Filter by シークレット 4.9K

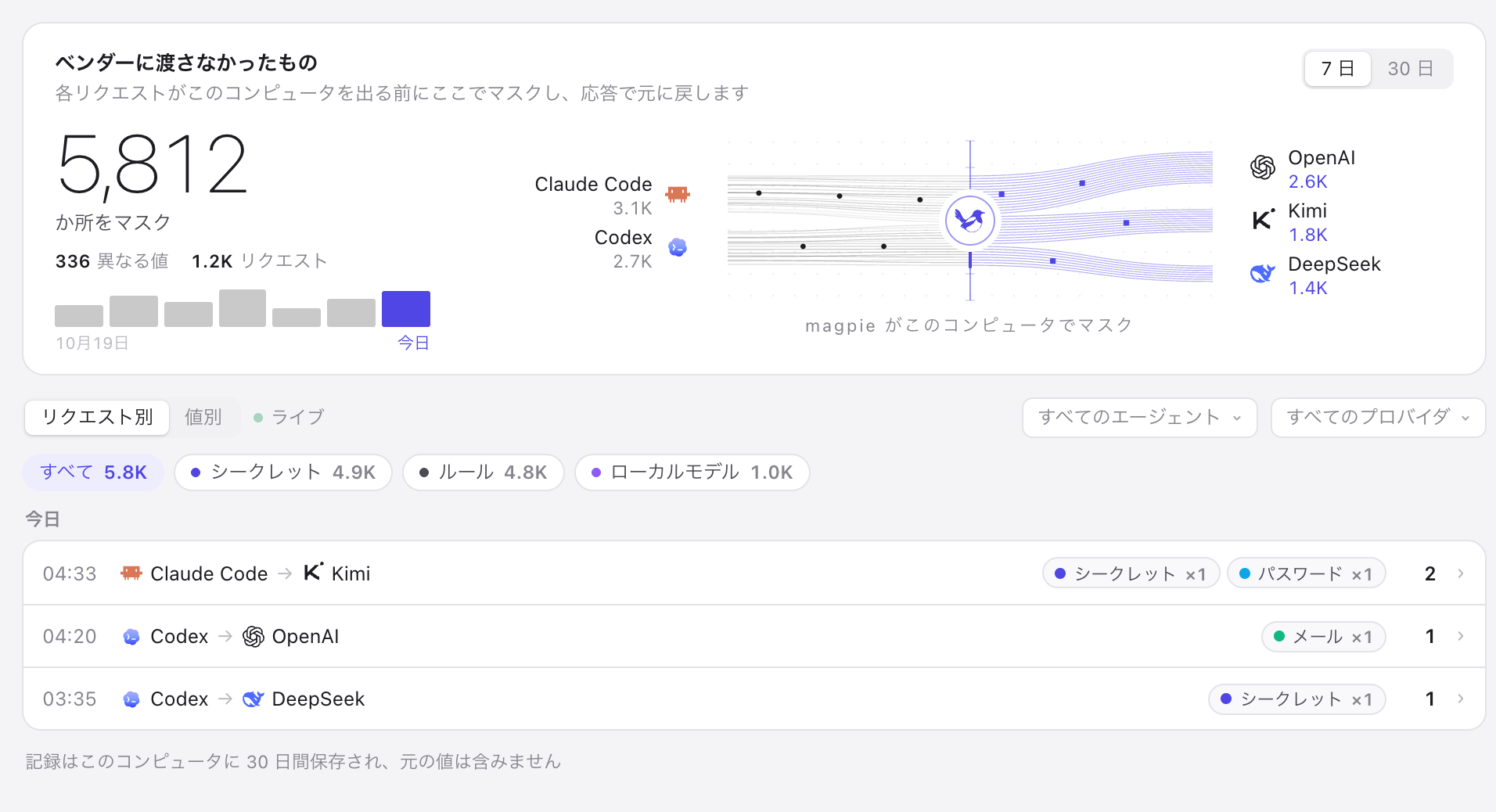[283, 472]
